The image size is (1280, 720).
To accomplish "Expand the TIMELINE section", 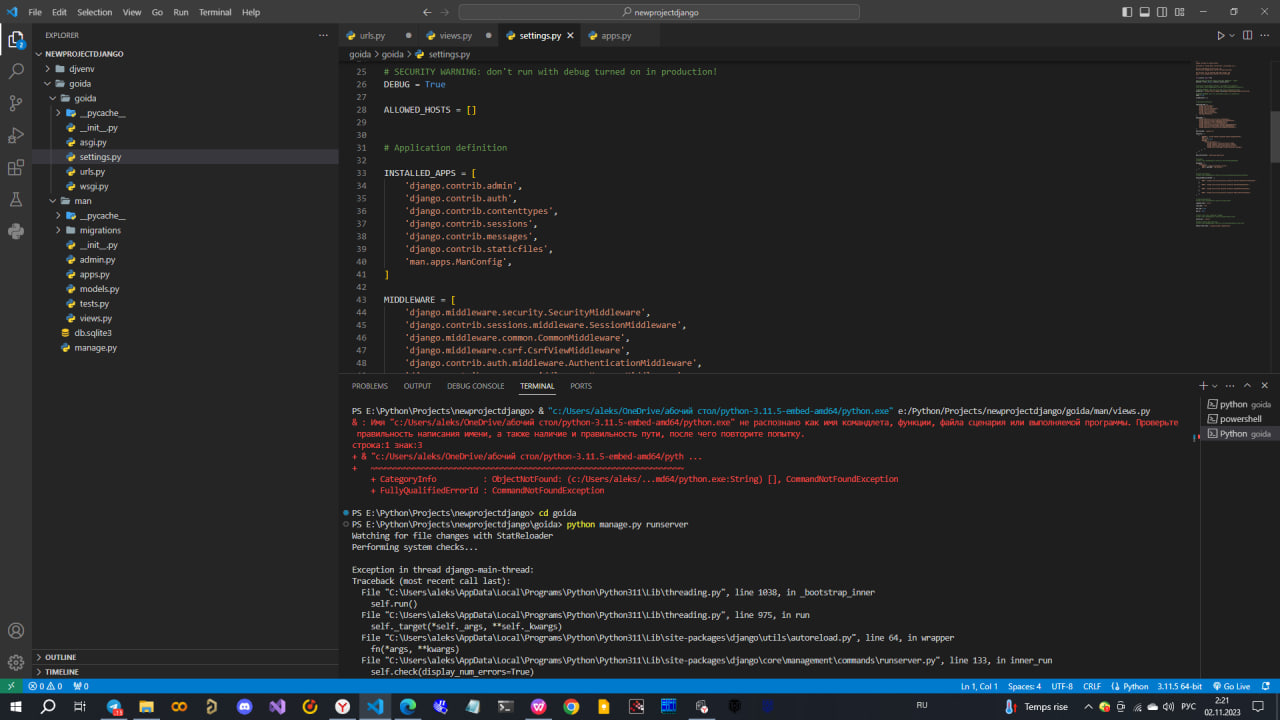I will coord(185,672).
